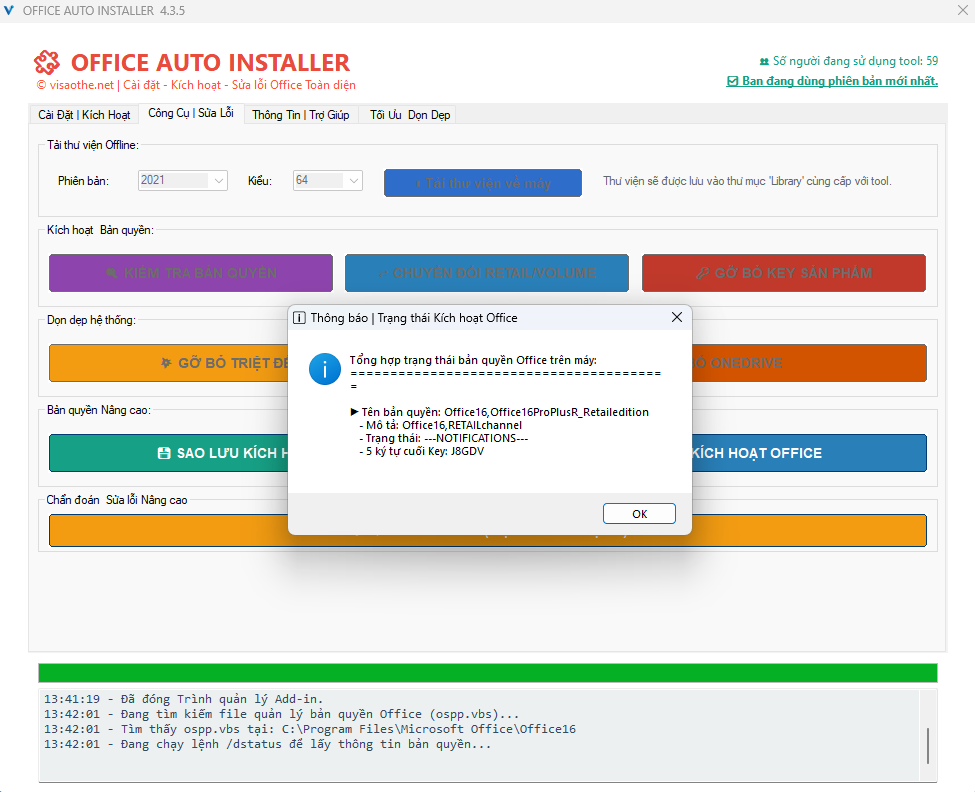Click SAO LƯU KÍCH HOẠT button

click(169, 453)
